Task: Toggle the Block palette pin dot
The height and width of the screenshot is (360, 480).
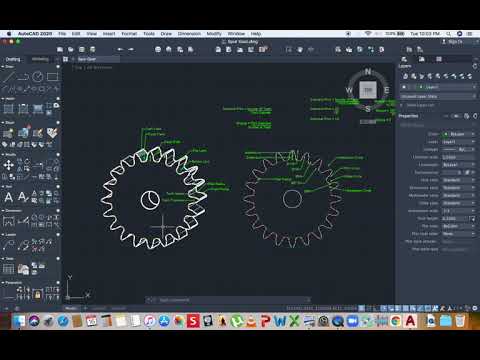Action: [x=58, y=123]
